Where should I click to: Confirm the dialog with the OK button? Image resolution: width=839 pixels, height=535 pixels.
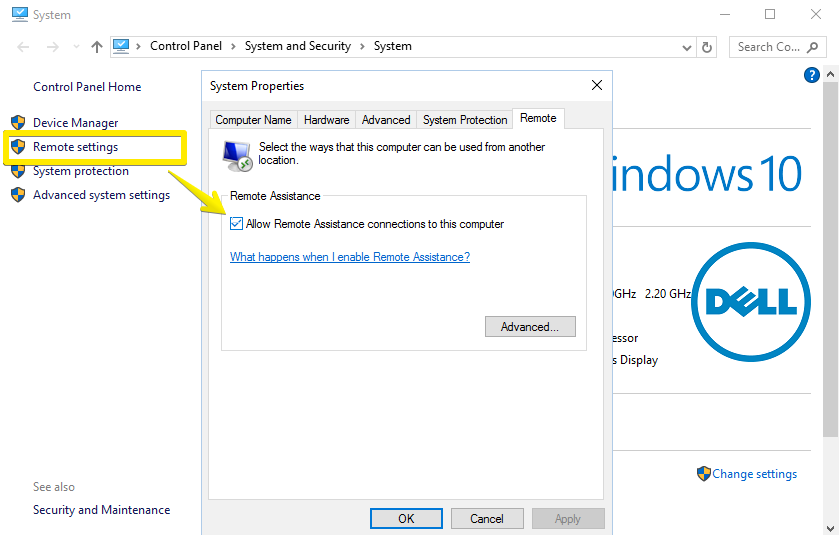click(x=405, y=519)
